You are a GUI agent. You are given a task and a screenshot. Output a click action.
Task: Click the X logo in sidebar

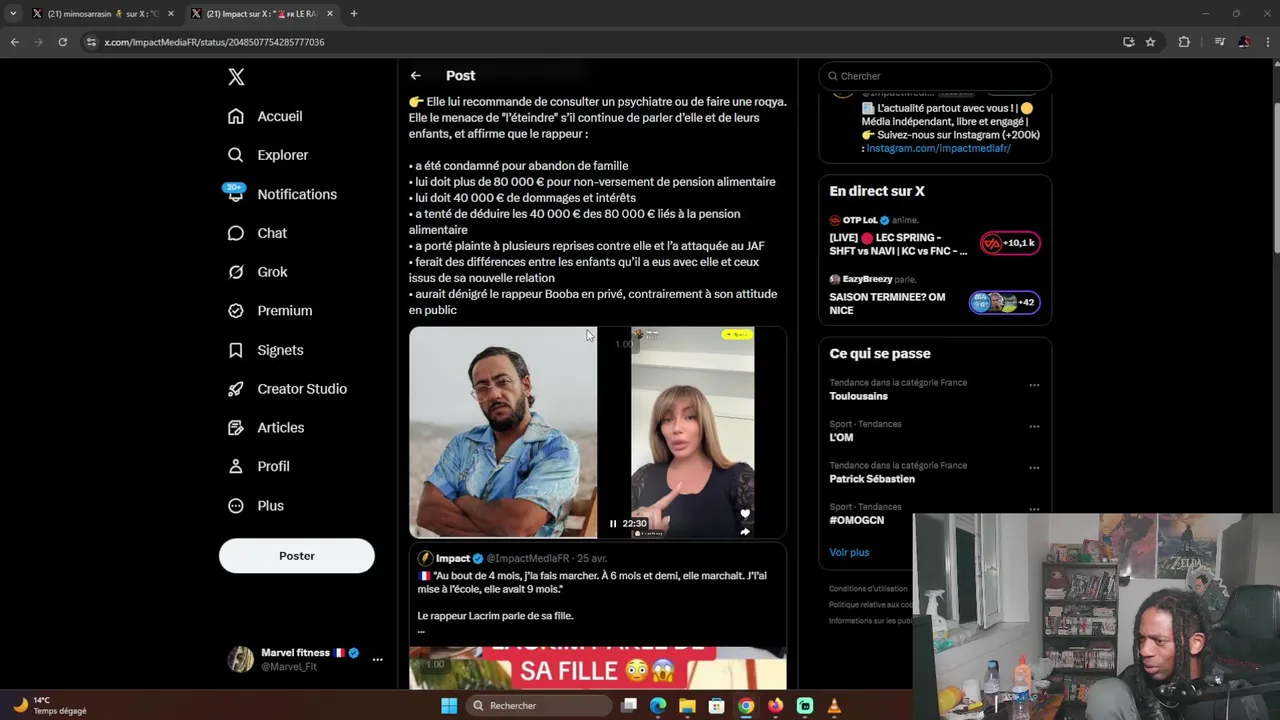(x=236, y=77)
